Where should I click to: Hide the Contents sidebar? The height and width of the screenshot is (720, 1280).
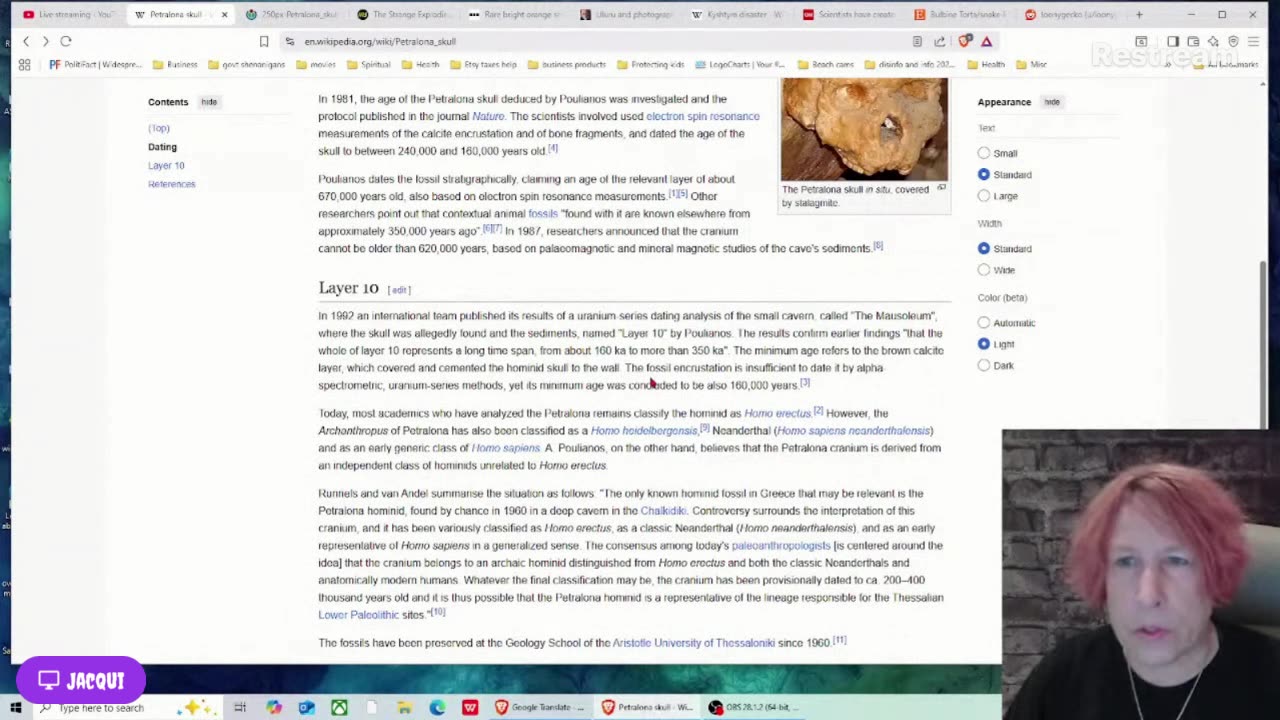click(208, 102)
